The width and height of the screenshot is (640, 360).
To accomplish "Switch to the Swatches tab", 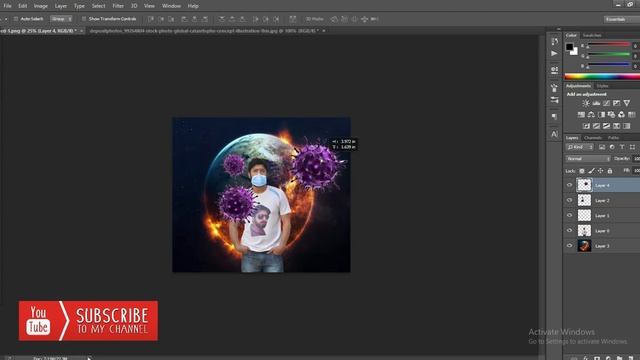I will (x=592, y=35).
